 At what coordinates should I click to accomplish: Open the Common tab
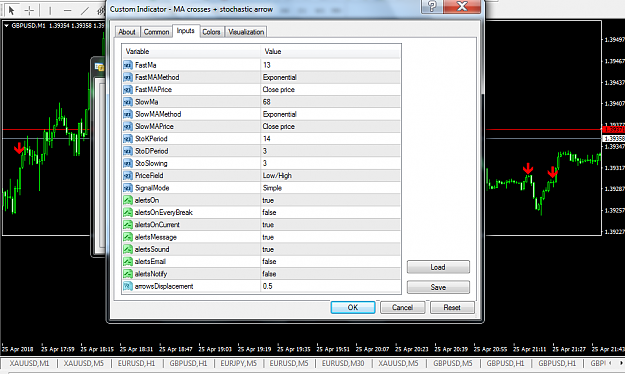[x=156, y=32]
